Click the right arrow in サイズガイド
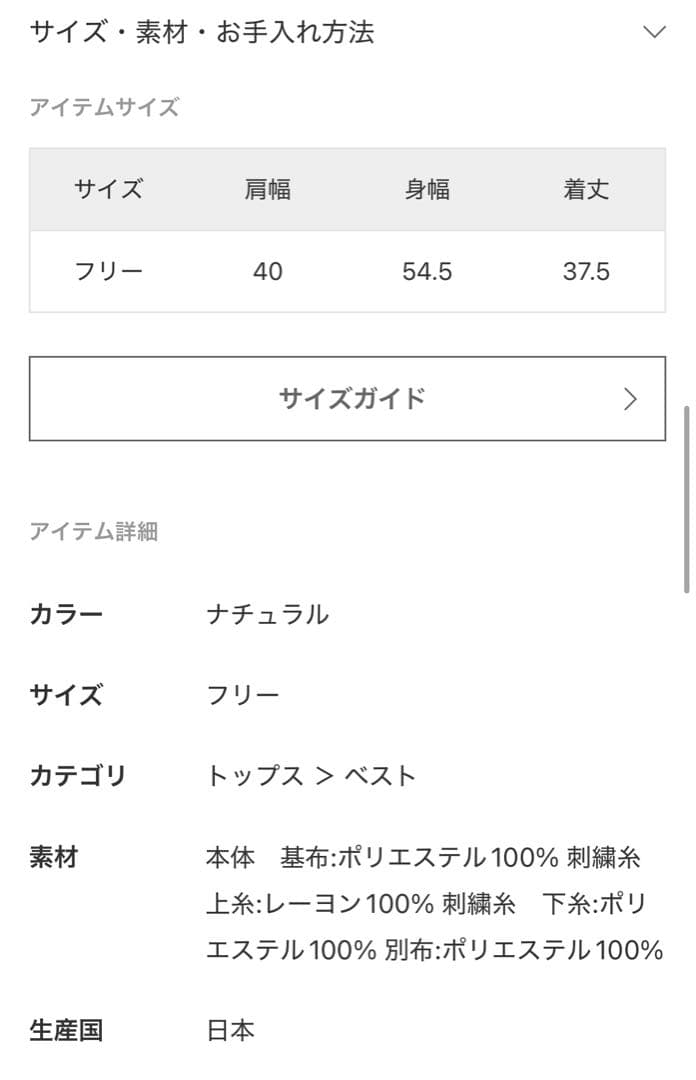This screenshot has width=696, height=1080. click(630, 399)
